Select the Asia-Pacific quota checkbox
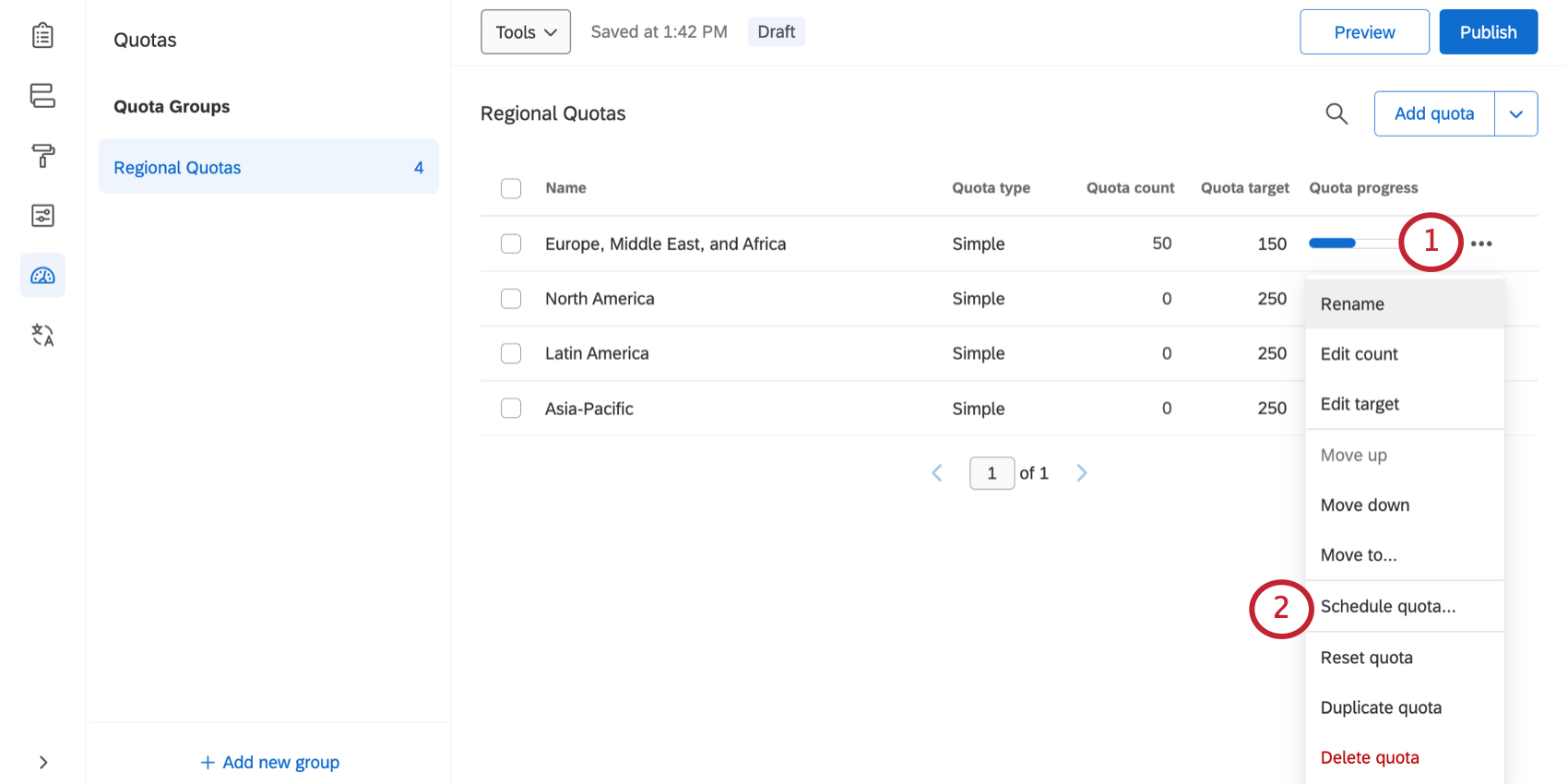 click(511, 409)
